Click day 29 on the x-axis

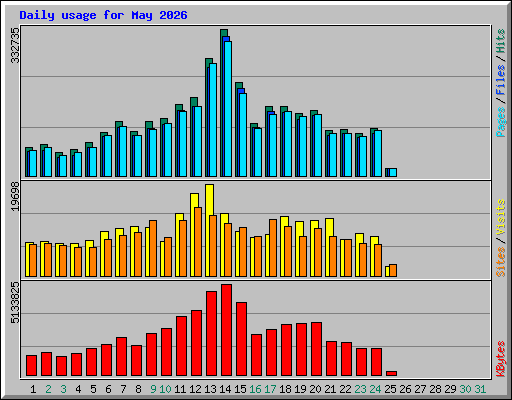[x=450, y=389]
